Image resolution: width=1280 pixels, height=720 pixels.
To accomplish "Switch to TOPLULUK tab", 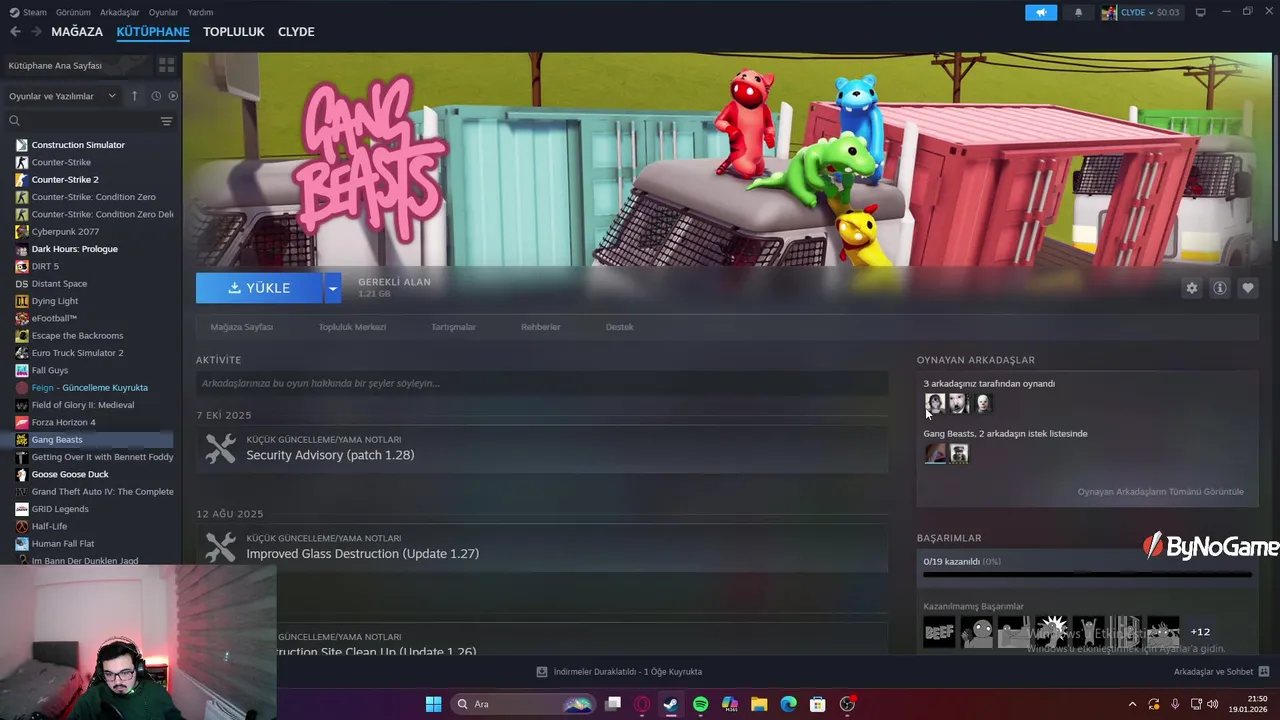I will [234, 32].
